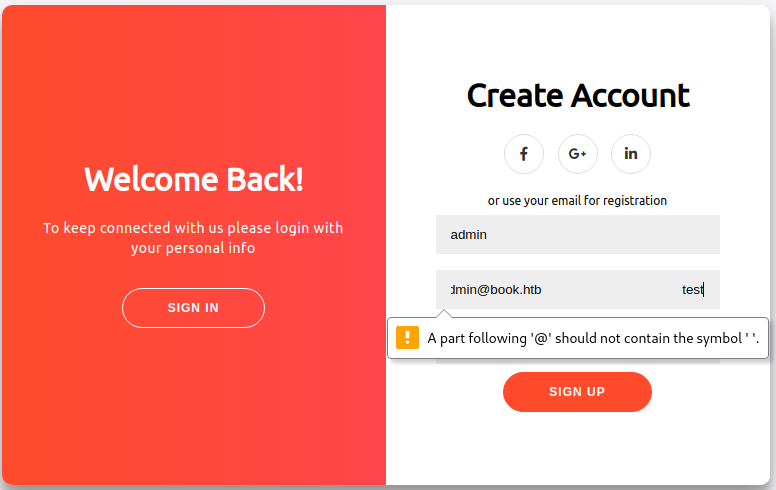Click the email validation tooltip message

pyautogui.click(x=592, y=339)
